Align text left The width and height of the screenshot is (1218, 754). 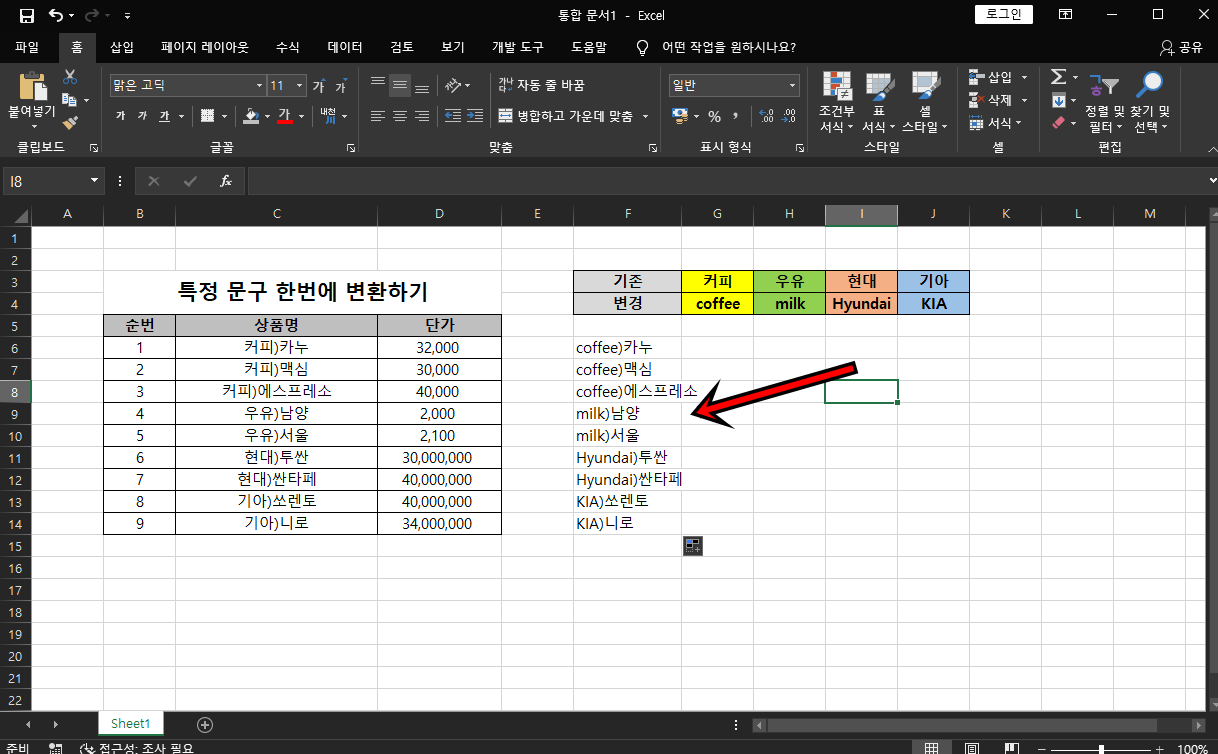tap(377, 116)
